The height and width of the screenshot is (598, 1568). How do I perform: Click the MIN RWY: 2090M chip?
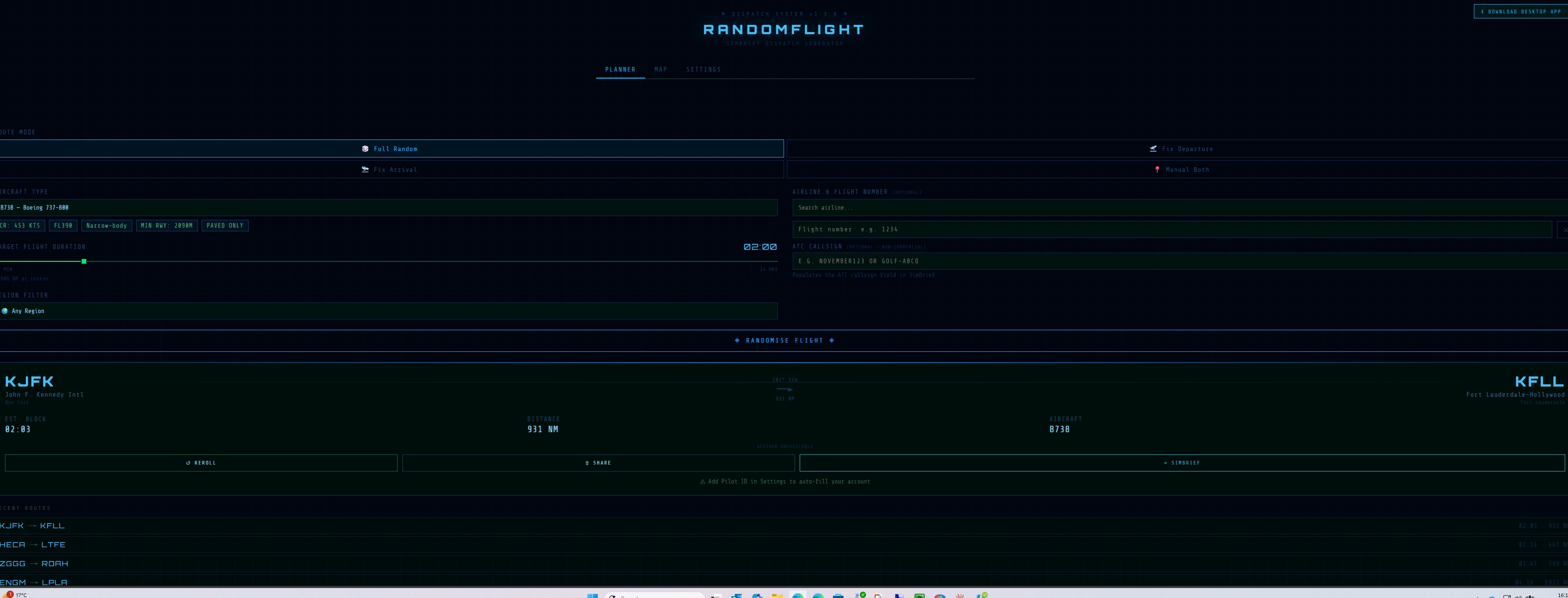pos(167,226)
